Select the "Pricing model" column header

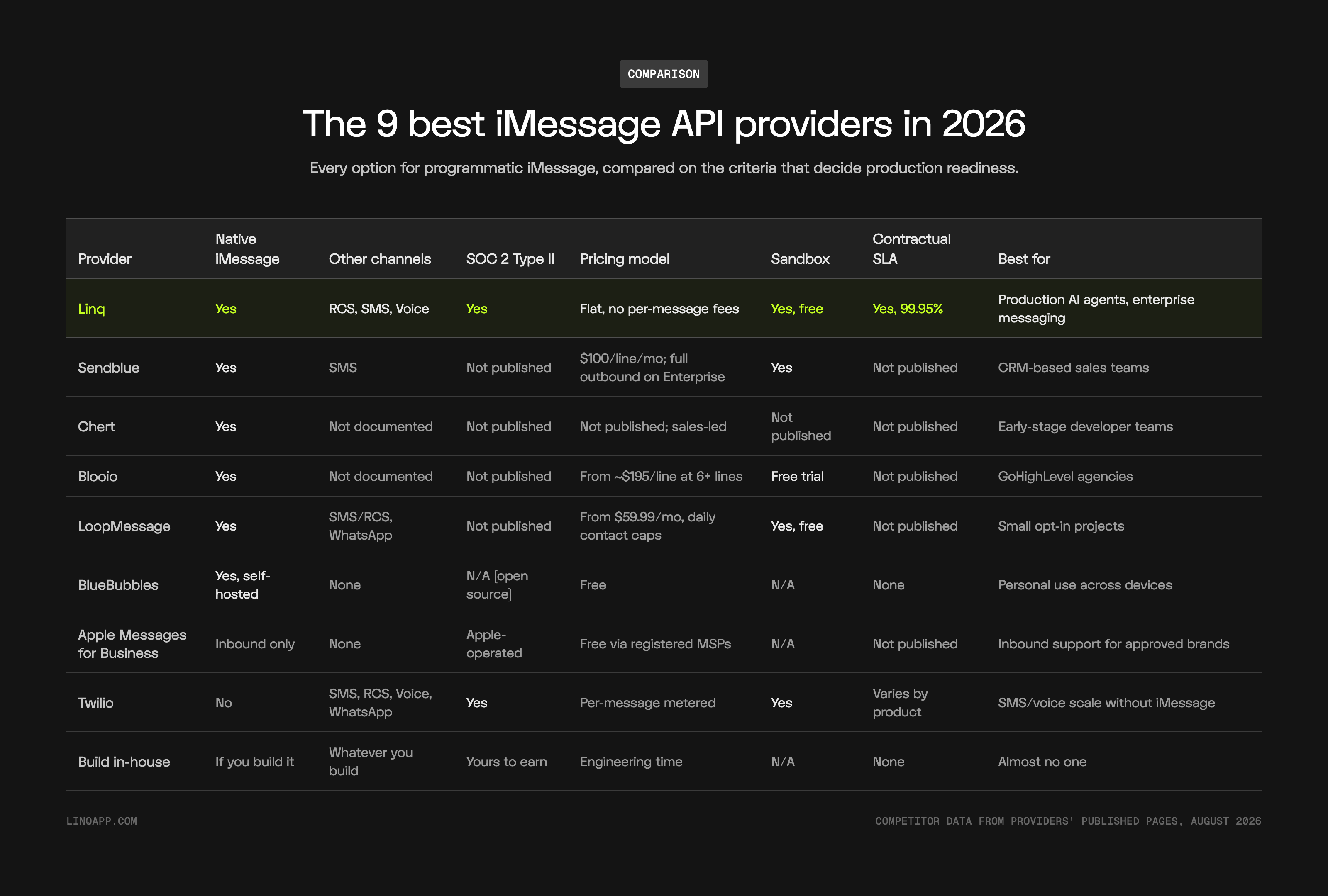tap(625, 259)
